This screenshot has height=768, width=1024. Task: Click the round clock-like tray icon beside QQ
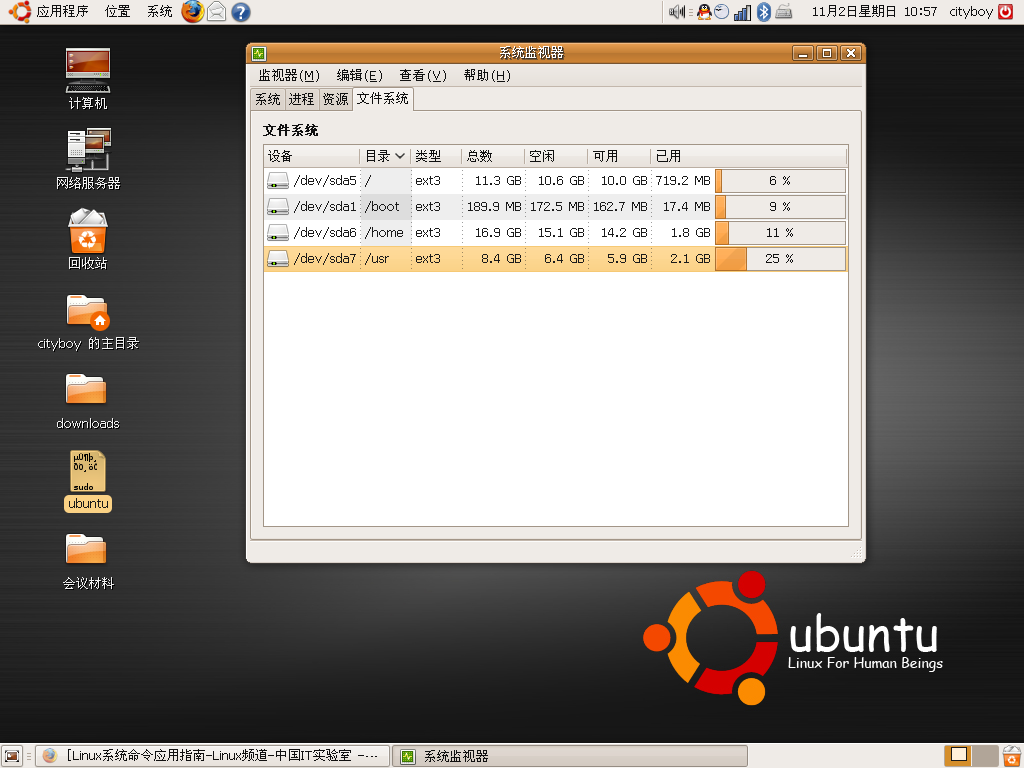722,12
